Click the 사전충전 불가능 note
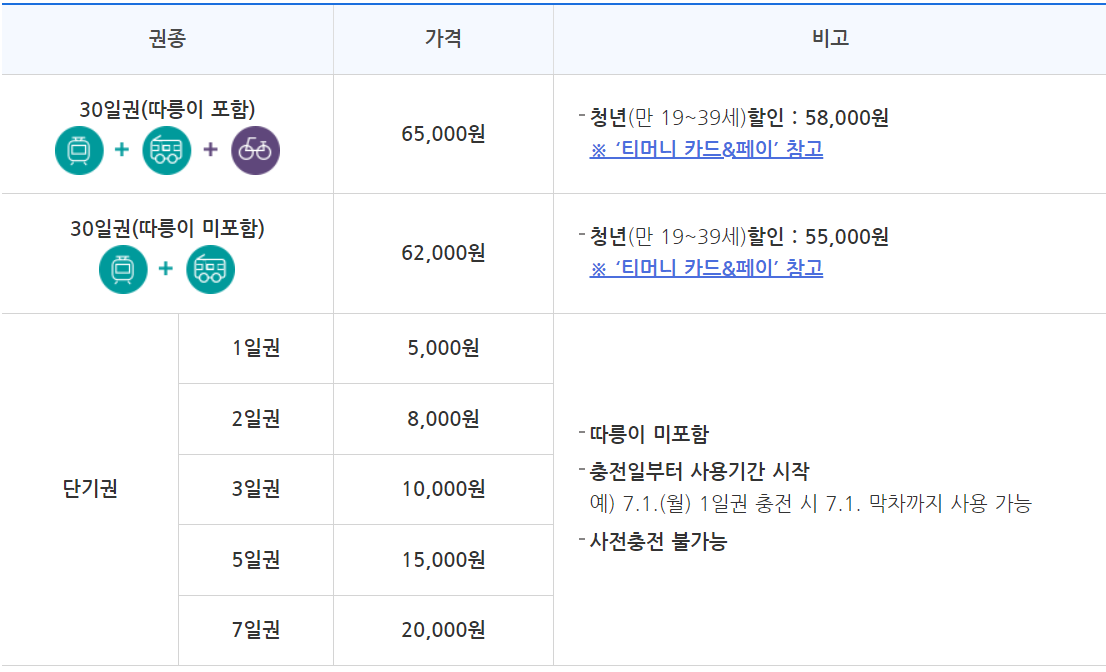 pos(657,542)
